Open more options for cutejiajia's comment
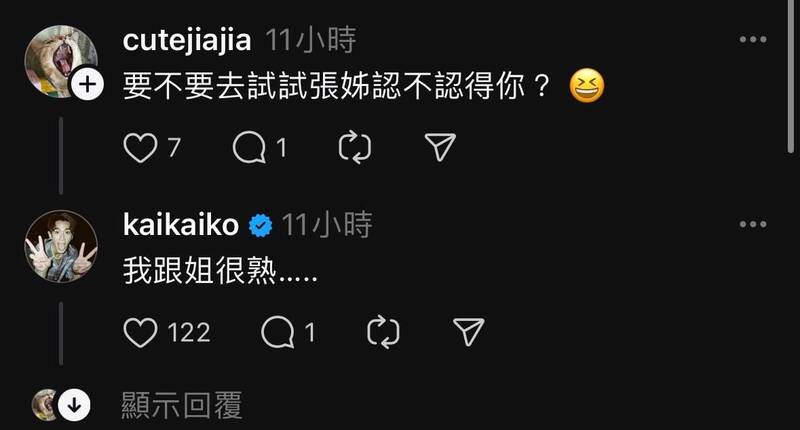The width and height of the screenshot is (800, 430). point(753,39)
